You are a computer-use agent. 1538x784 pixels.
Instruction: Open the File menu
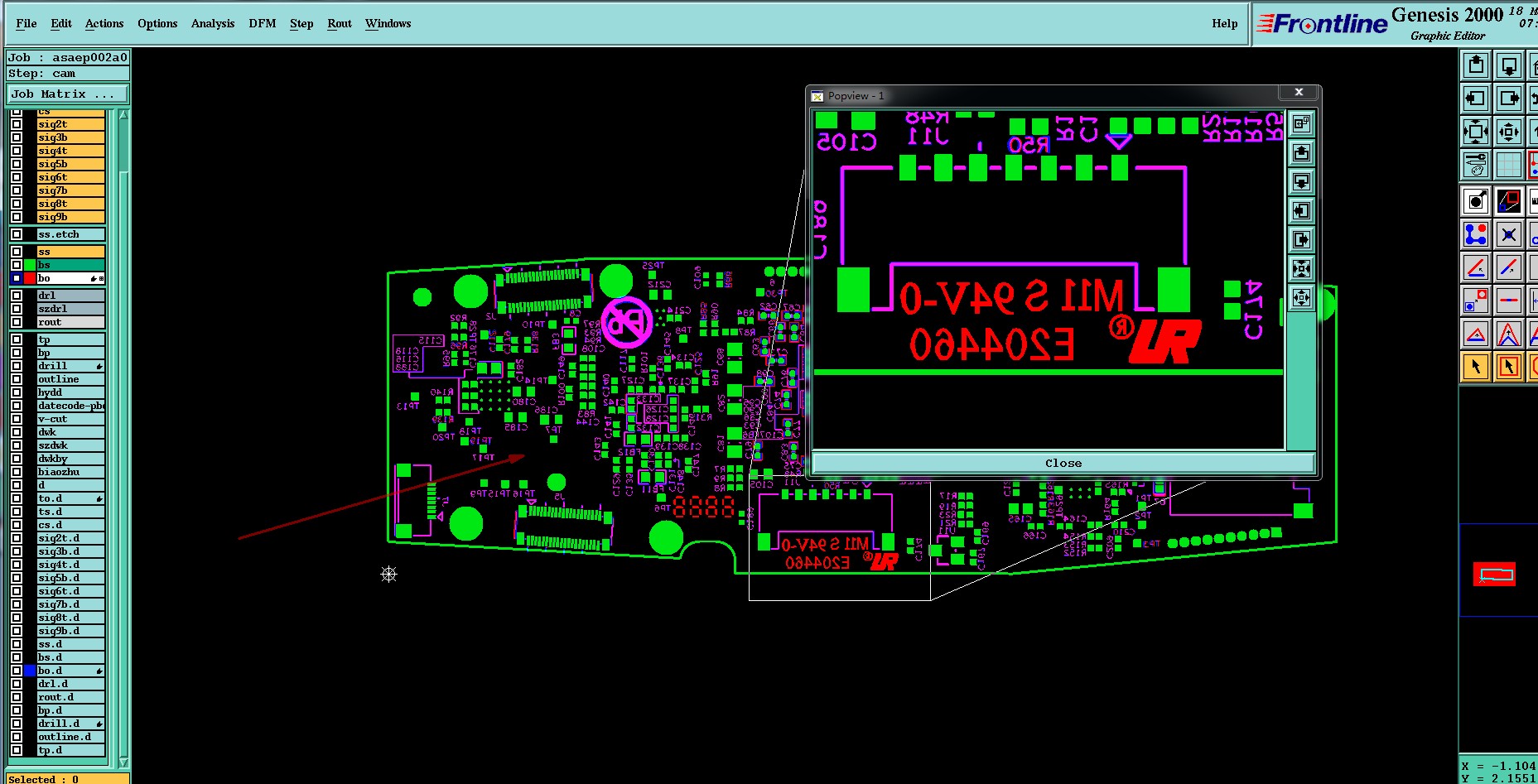pos(27,23)
